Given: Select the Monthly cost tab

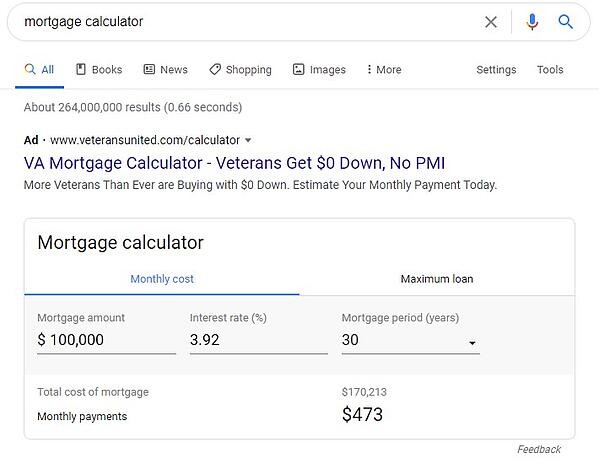Looking at the screenshot, I should click(162, 279).
